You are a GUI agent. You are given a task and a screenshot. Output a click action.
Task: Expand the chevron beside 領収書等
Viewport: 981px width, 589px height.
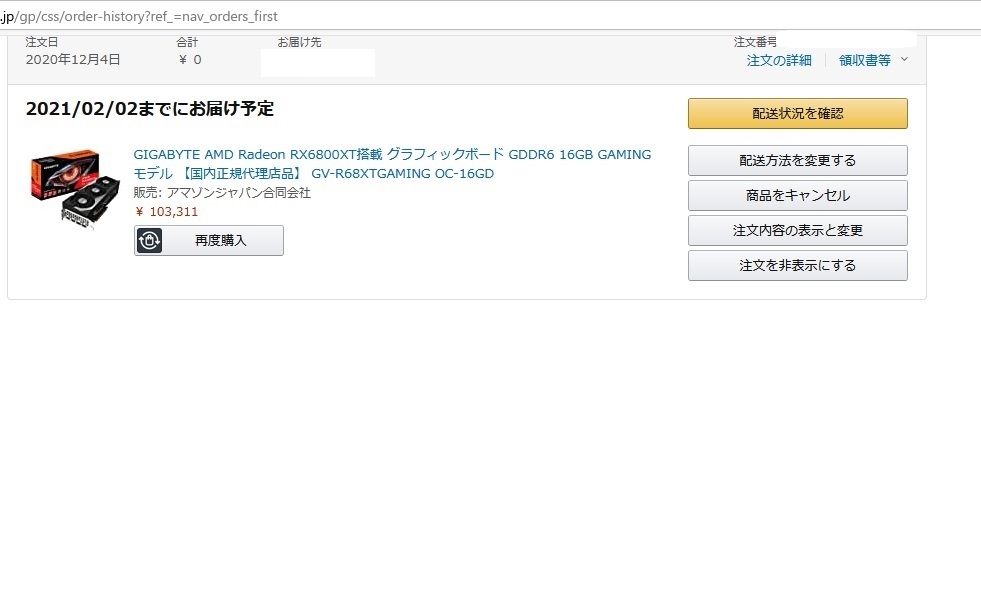point(905,60)
